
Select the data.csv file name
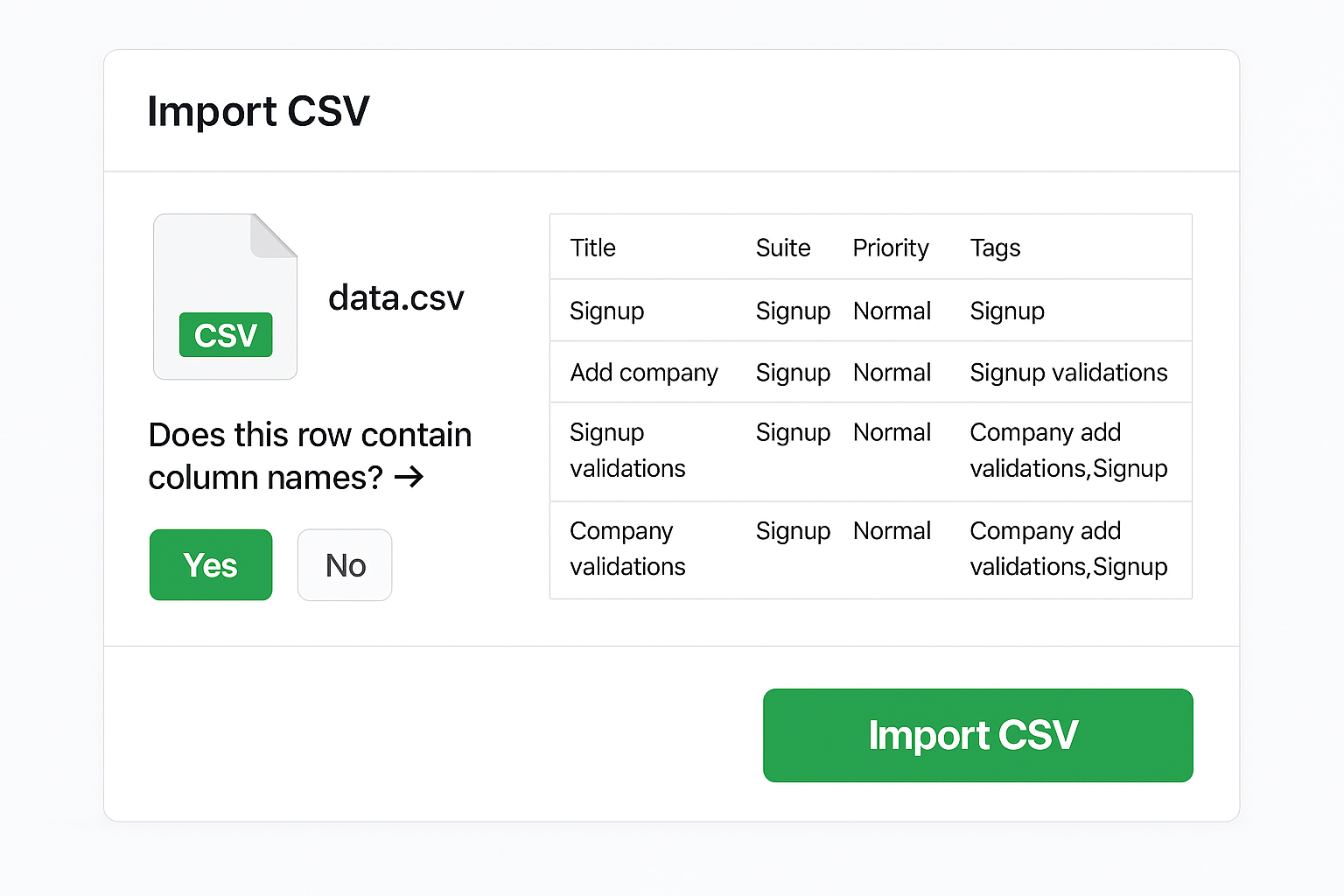(395, 298)
